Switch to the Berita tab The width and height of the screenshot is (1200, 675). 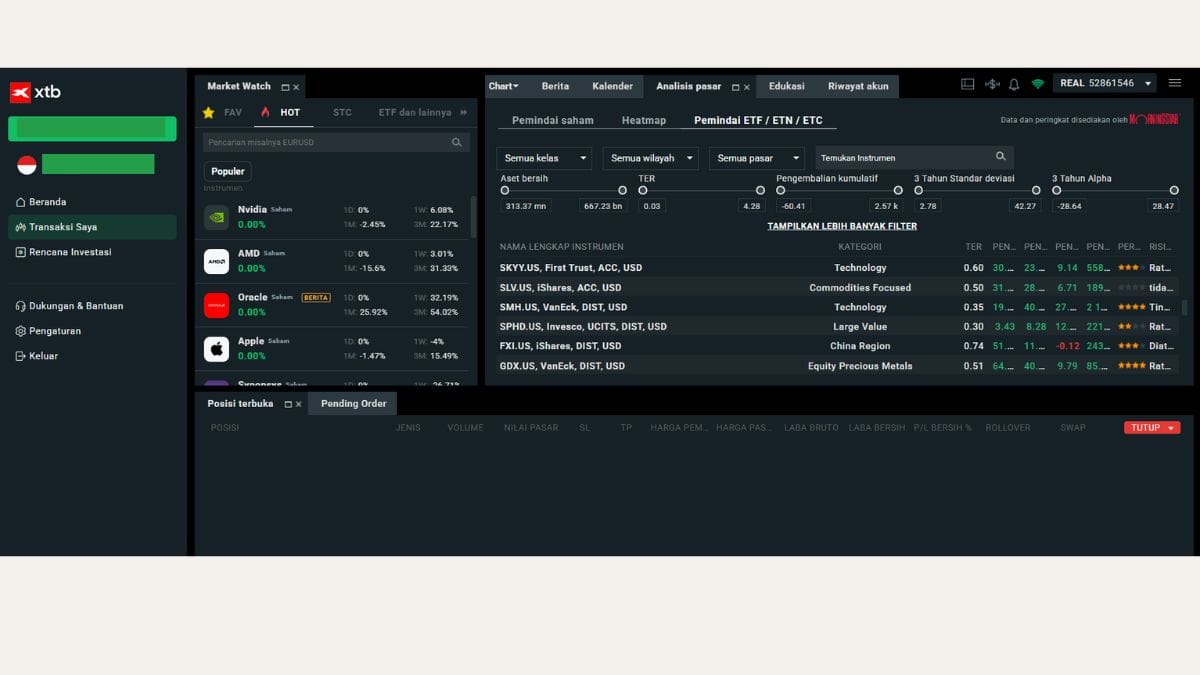(x=555, y=86)
